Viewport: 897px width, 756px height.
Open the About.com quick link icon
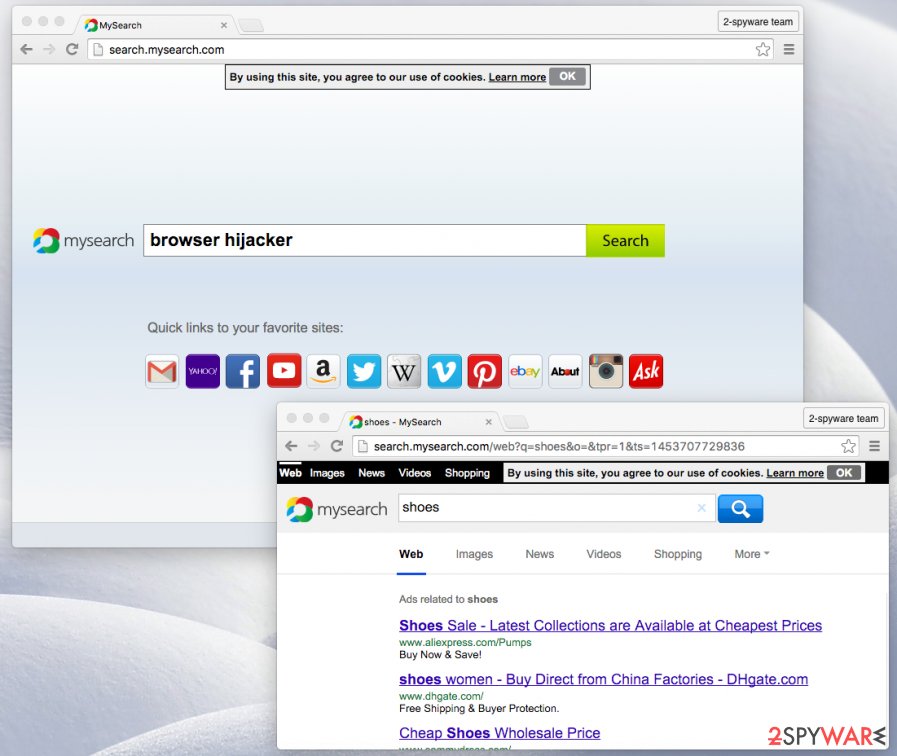(565, 372)
